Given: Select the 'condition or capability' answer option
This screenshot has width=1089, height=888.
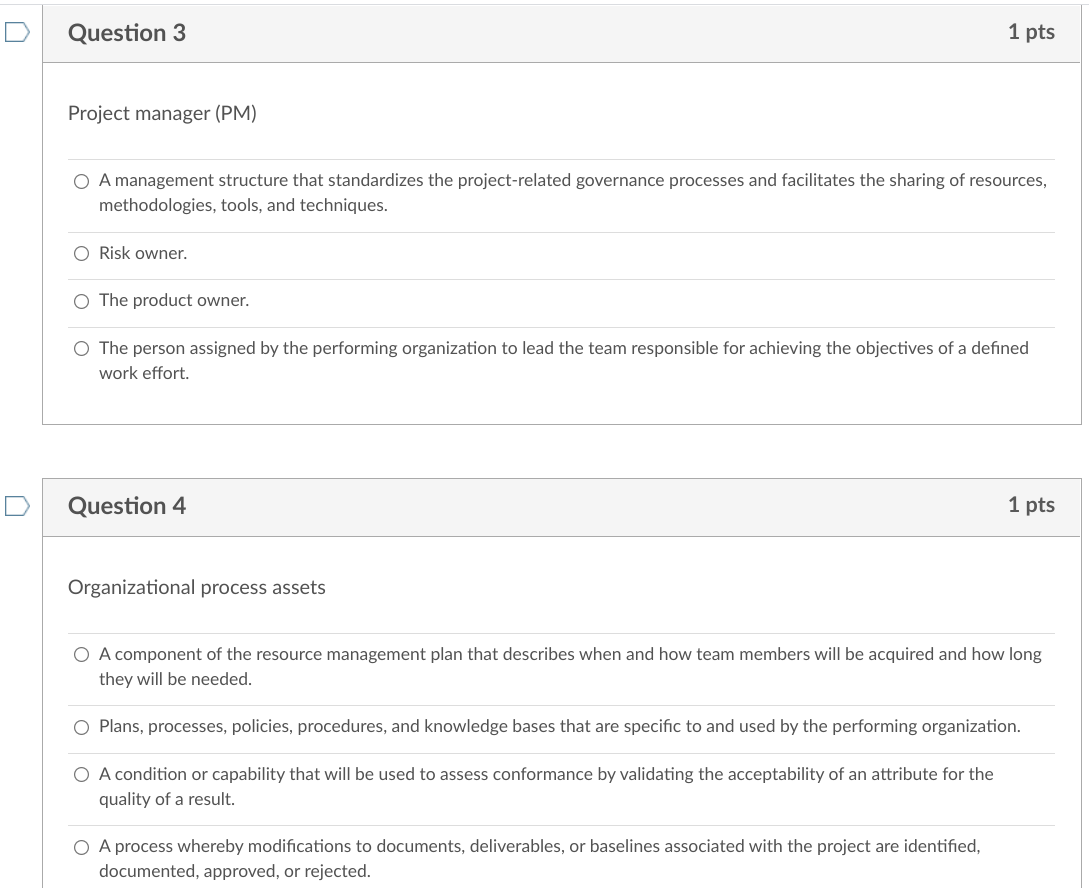Looking at the screenshot, I should coord(81,773).
